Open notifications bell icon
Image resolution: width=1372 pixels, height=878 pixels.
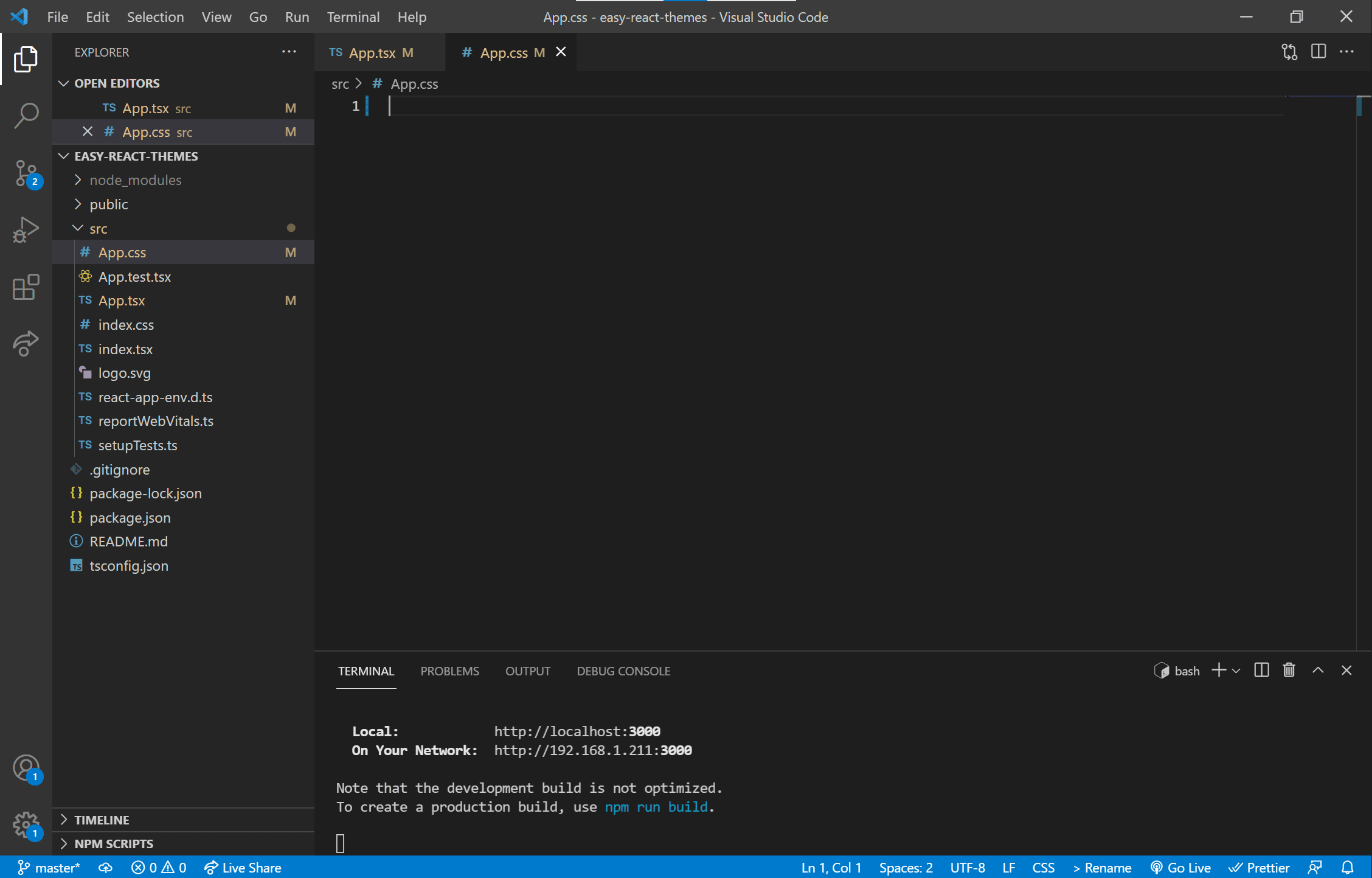[1348, 868]
